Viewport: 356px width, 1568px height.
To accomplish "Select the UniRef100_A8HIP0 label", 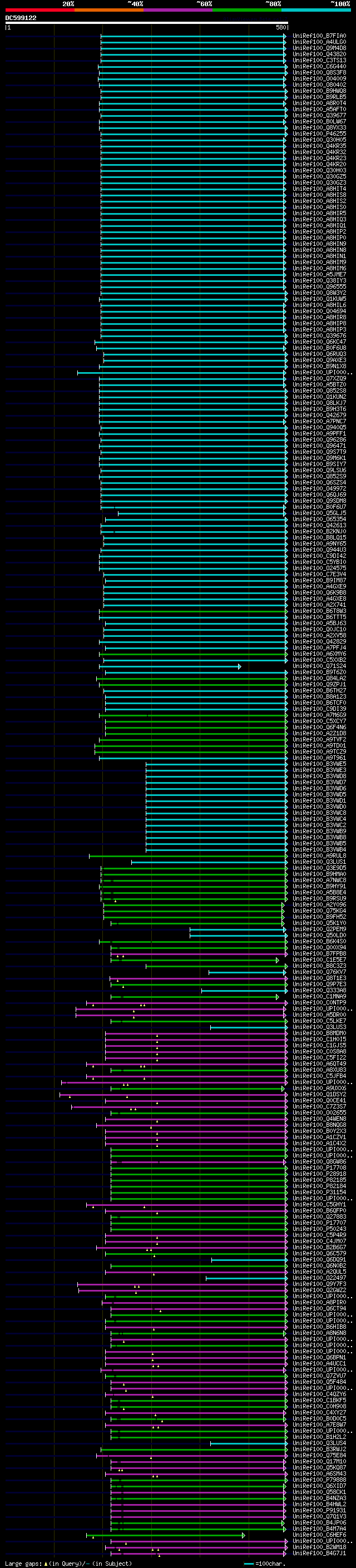I will coord(319,238).
